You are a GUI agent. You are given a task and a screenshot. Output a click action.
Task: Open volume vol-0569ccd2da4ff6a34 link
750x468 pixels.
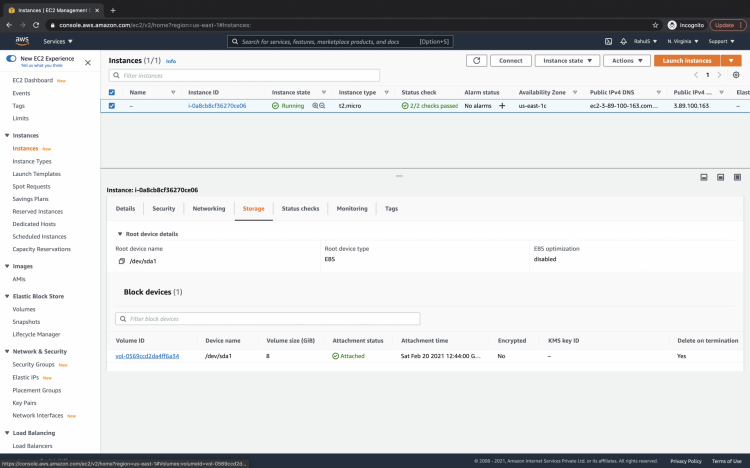147,356
